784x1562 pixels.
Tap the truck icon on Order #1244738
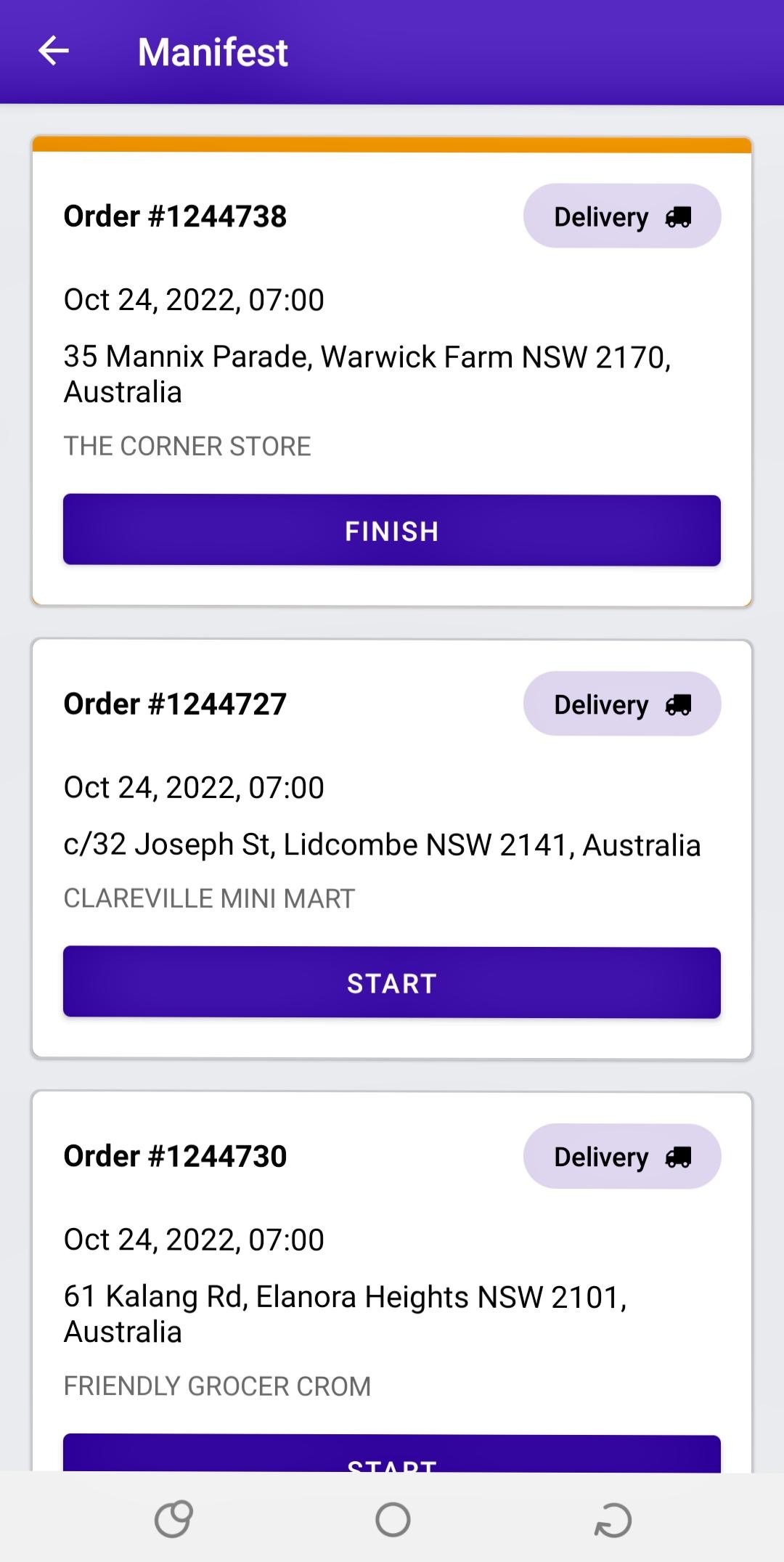pyautogui.click(x=678, y=217)
